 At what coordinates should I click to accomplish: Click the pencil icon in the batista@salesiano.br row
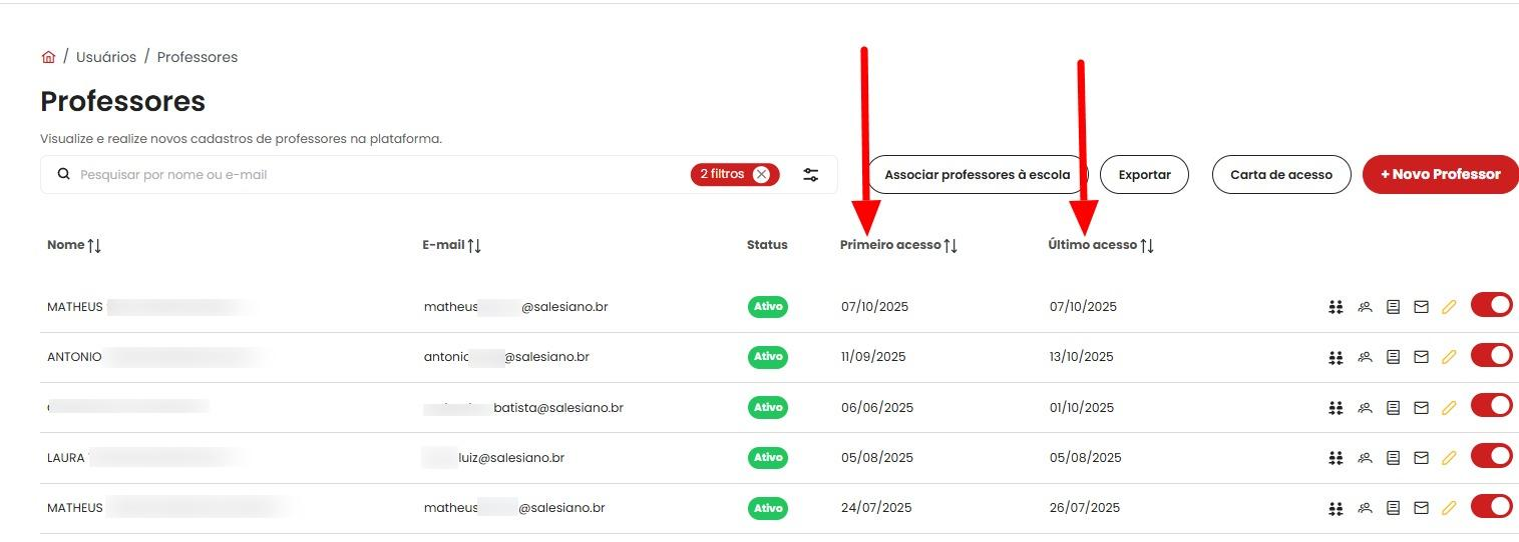[x=1448, y=408]
